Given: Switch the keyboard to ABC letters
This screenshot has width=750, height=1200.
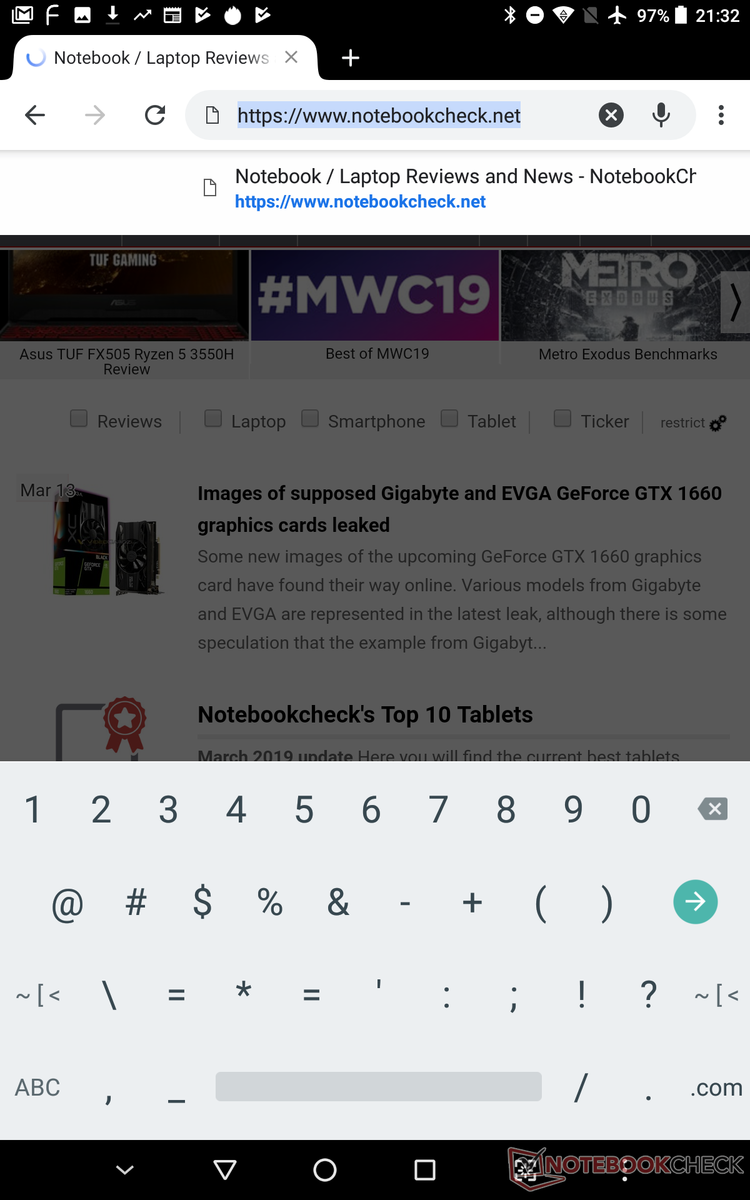Looking at the screenshot, I should (38, 1087).
